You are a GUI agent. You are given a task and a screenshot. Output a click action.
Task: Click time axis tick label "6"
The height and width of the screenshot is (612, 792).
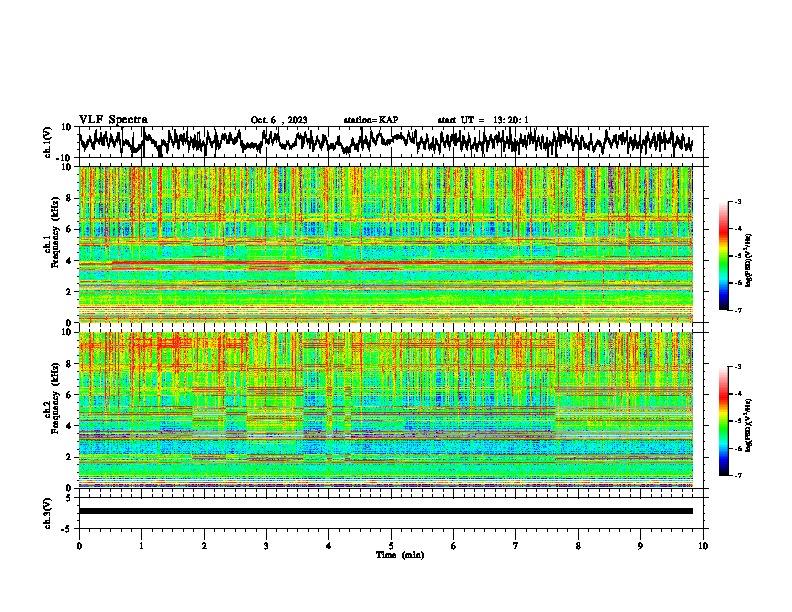(454, 546)
